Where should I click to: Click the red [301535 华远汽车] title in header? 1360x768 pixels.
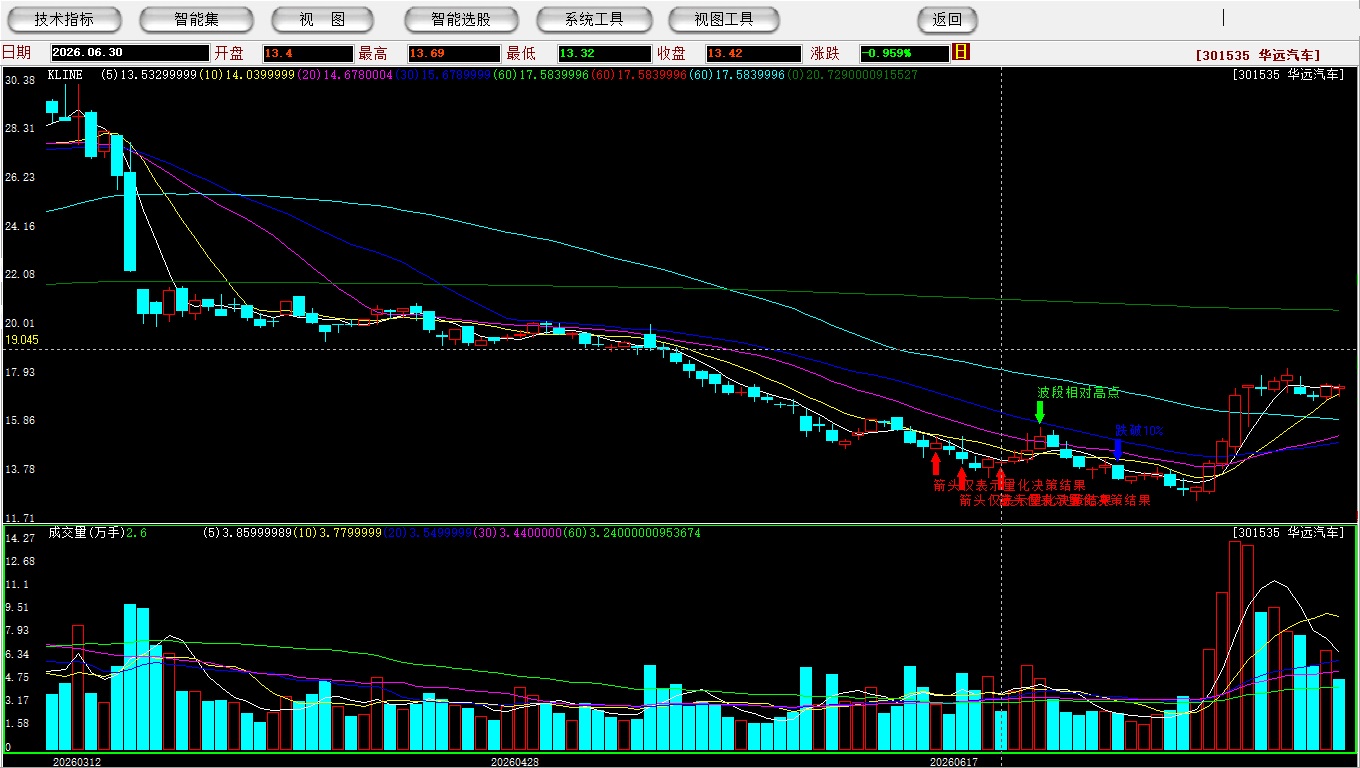click(x=1258, y=56)
